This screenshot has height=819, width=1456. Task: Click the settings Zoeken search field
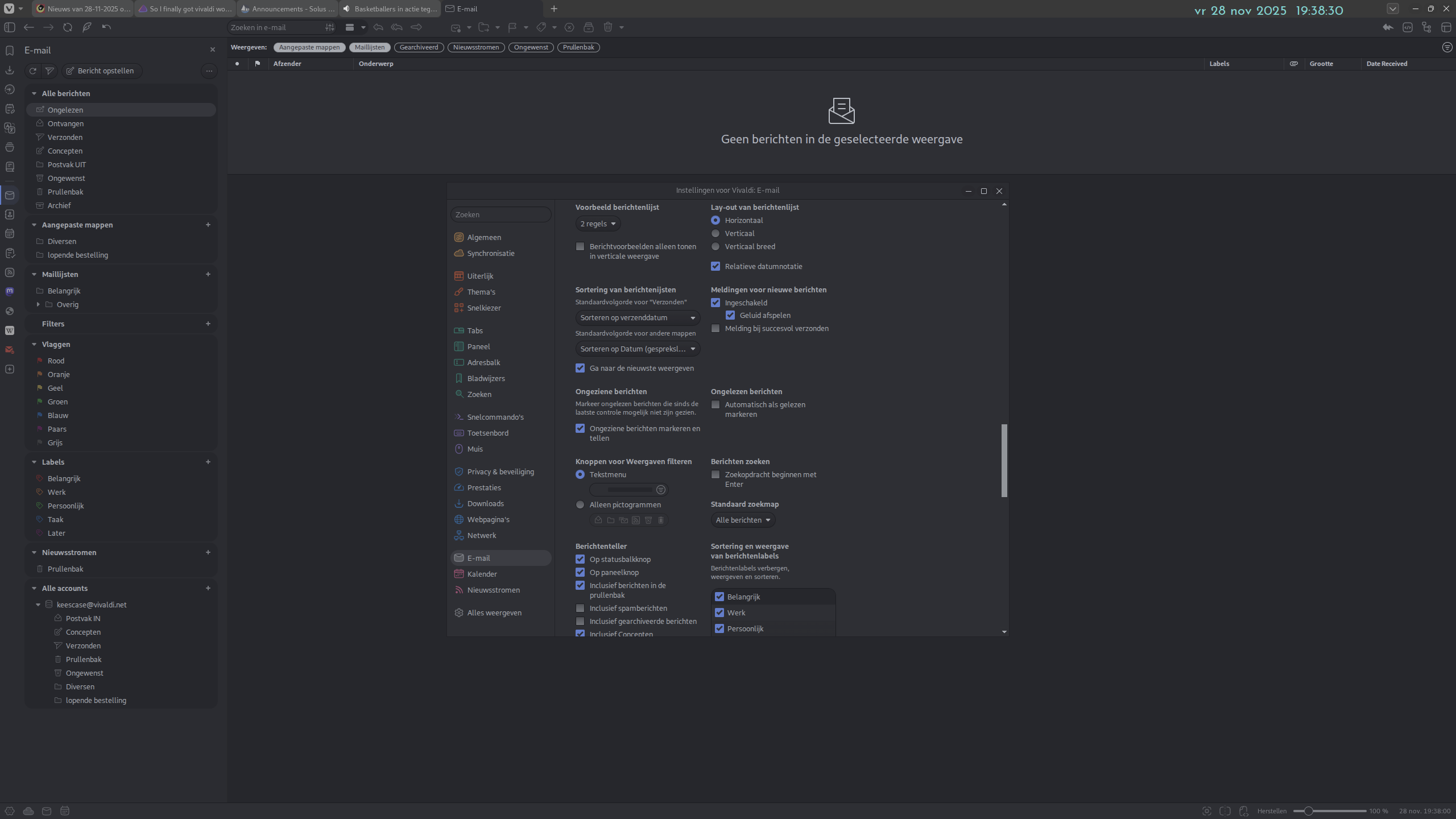[x=500, y=214]
